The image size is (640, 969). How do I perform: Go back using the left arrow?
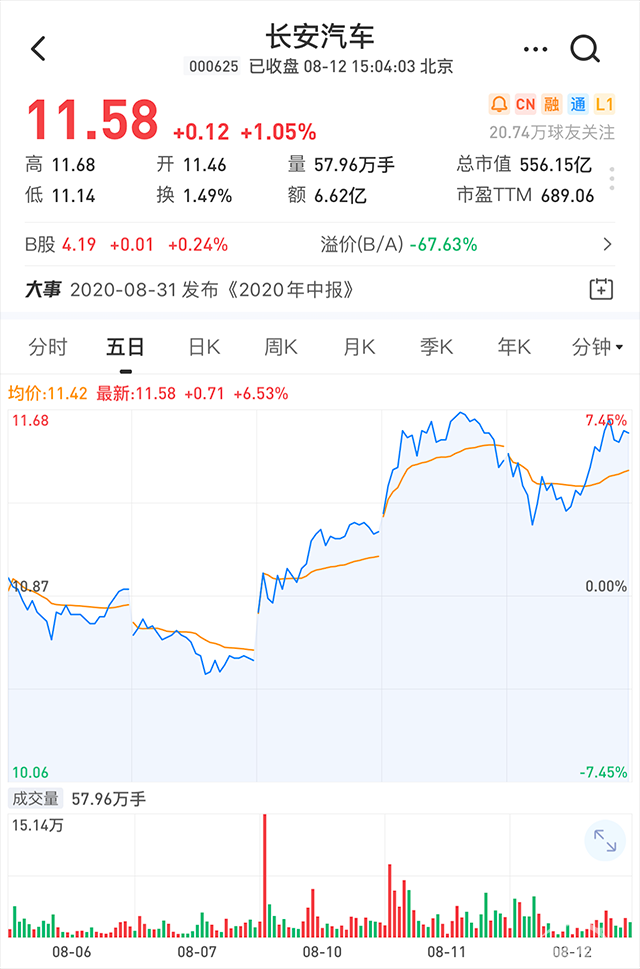(x=38, y=48)
